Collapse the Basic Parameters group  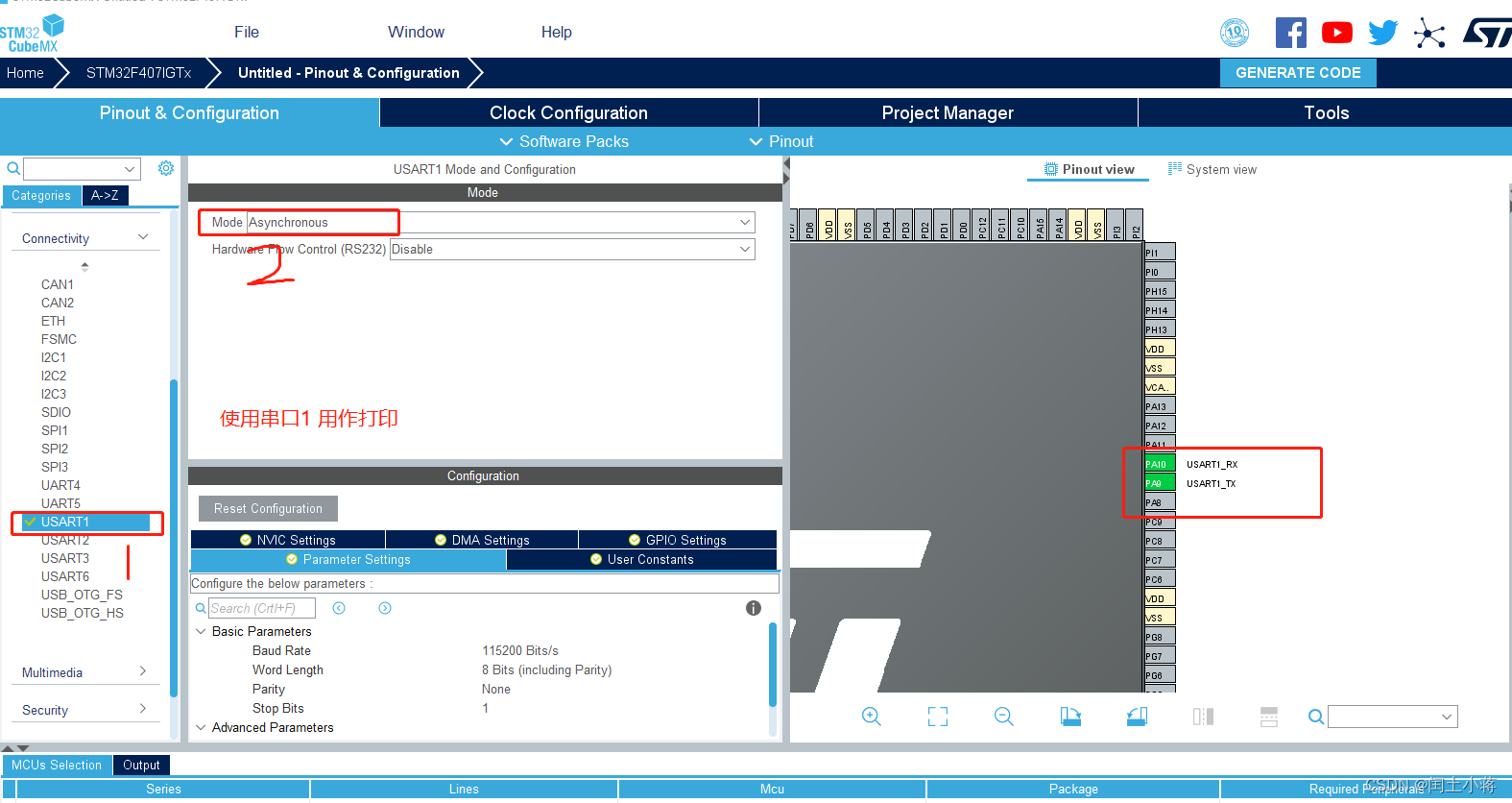(x=201, y=631)
